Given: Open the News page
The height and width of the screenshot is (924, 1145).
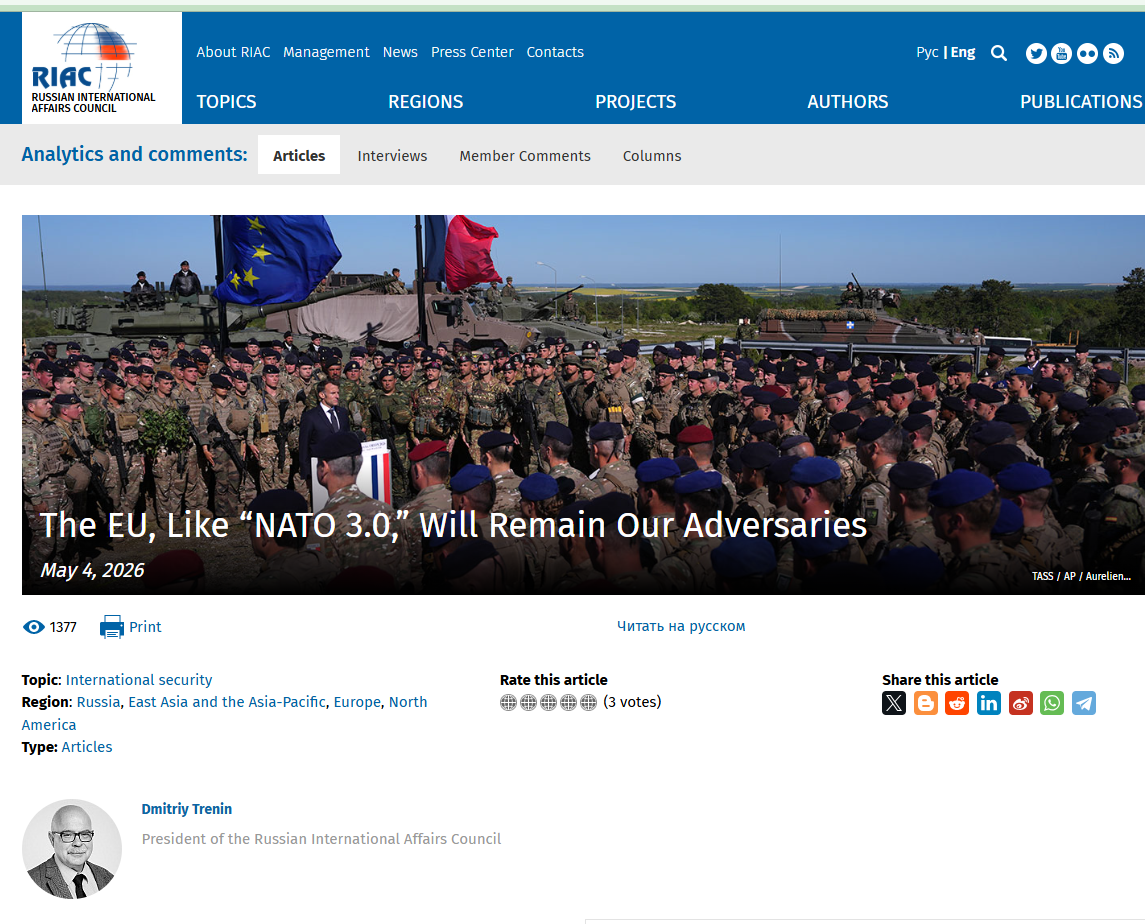Looking at the screenshot, I should pos(400,52).
